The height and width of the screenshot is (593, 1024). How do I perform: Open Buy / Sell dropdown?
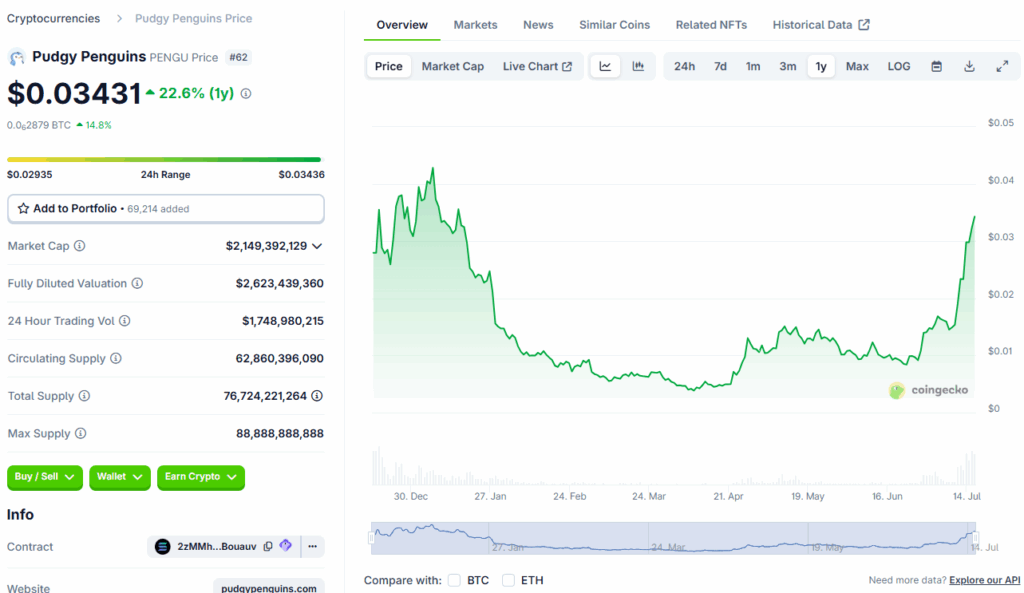pos(44,477)
